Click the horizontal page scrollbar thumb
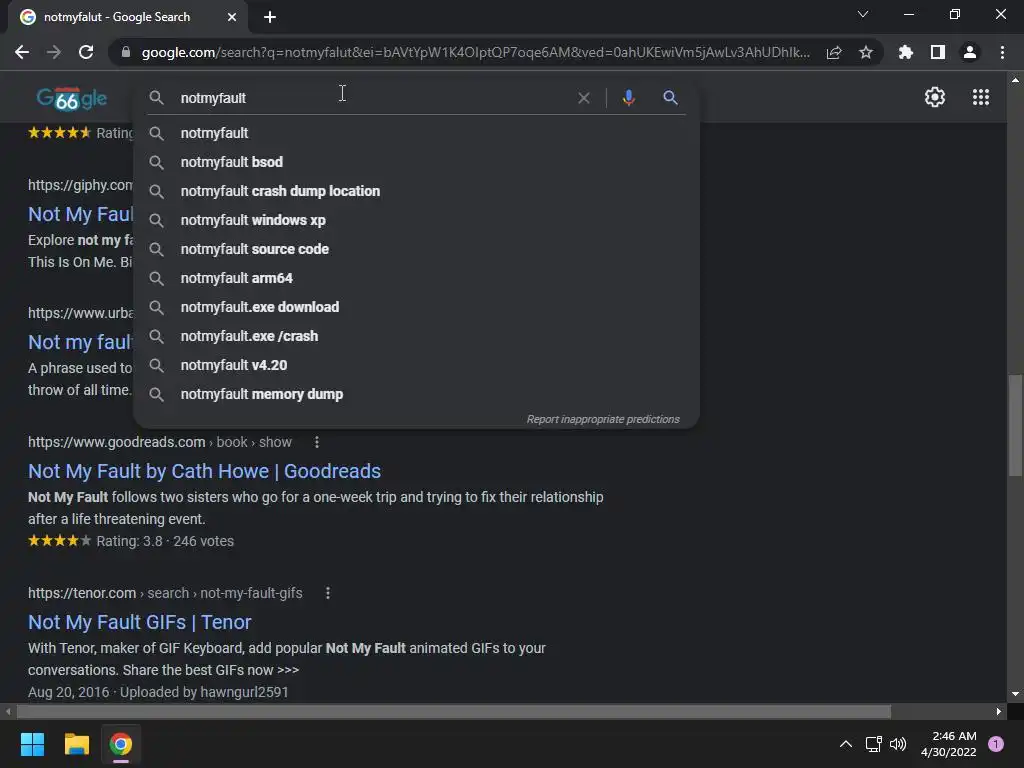The height and width of the screenshot is (768, 1024). [454, 711]
